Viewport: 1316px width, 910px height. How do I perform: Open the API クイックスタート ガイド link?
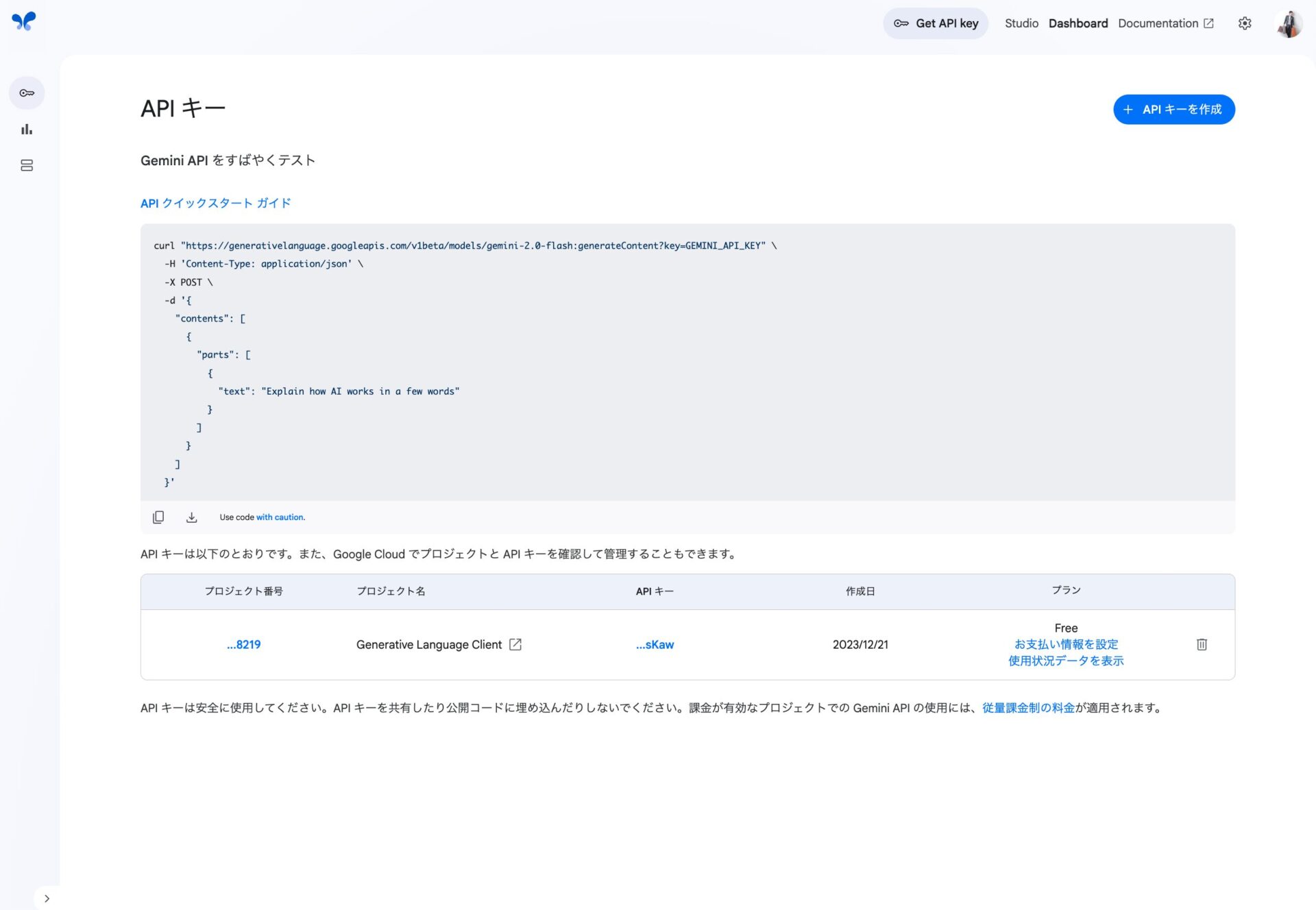(216, 204)
